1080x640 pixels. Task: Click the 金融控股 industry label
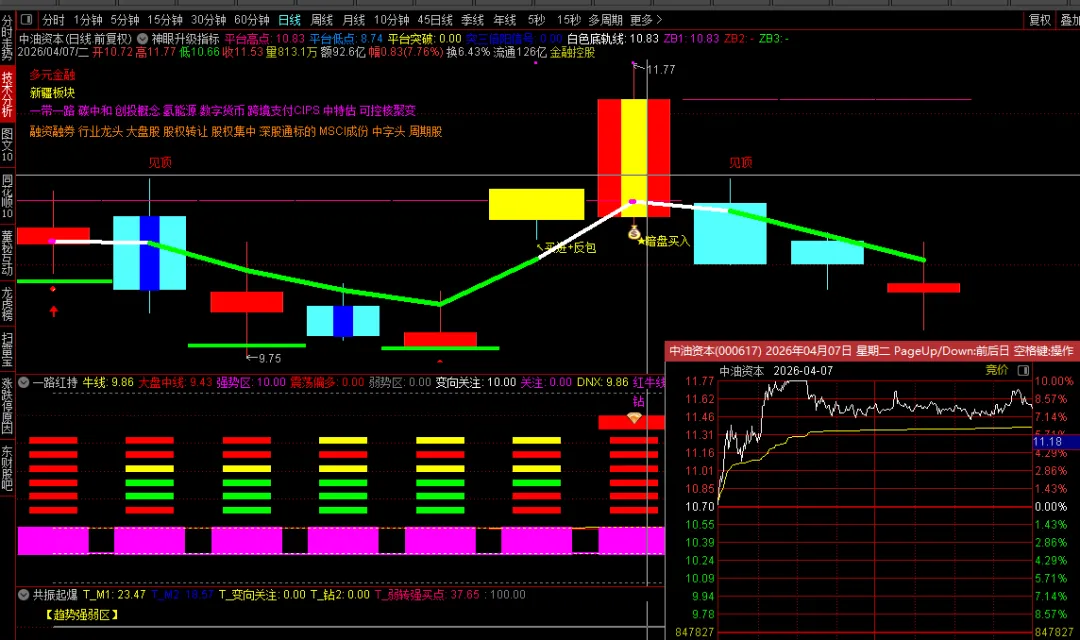tap(572, 52)
